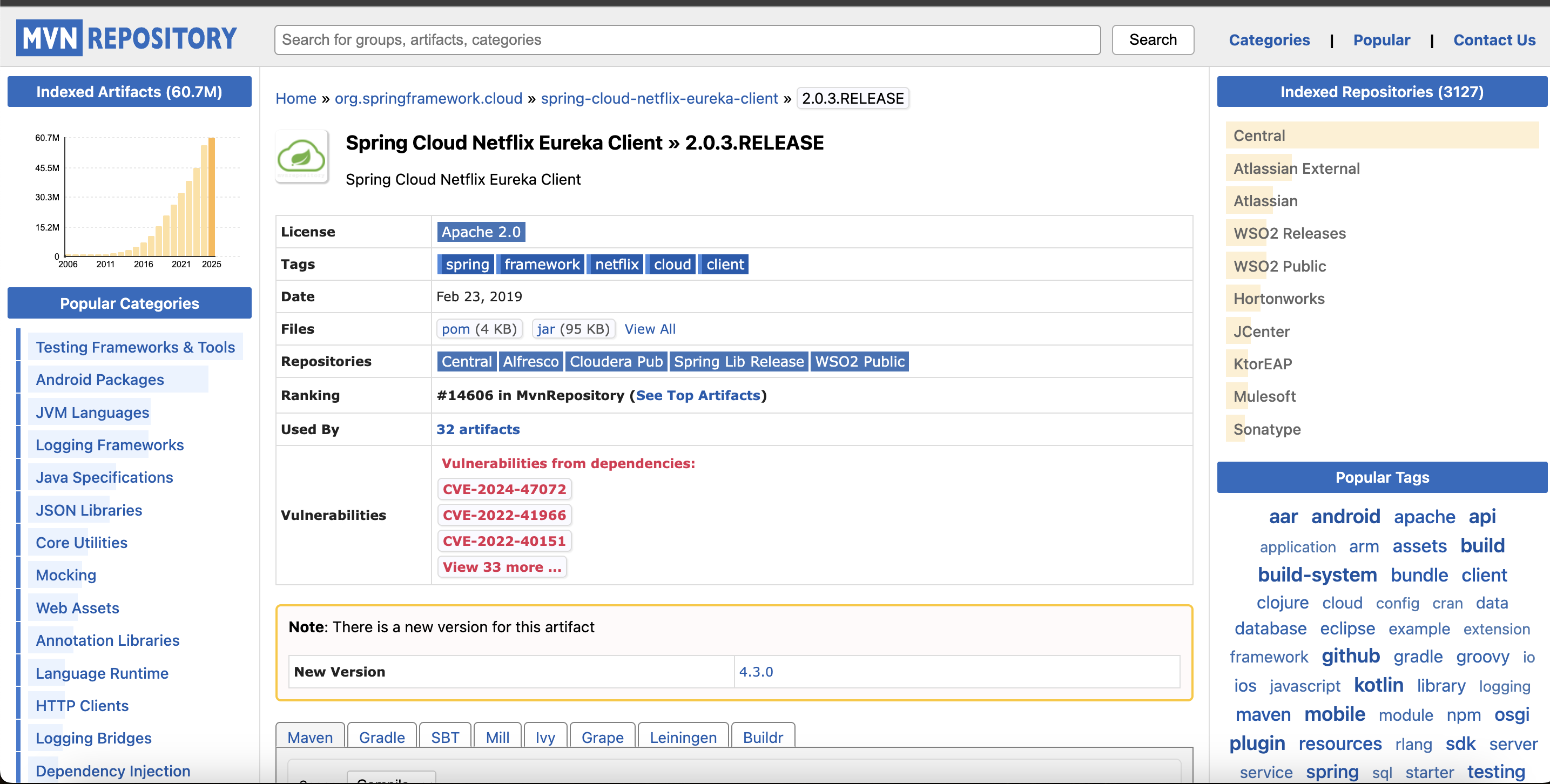The height and width of the screenshot is (784, 1550).
Task: Click the netflix tag
Action: (616, 264)
